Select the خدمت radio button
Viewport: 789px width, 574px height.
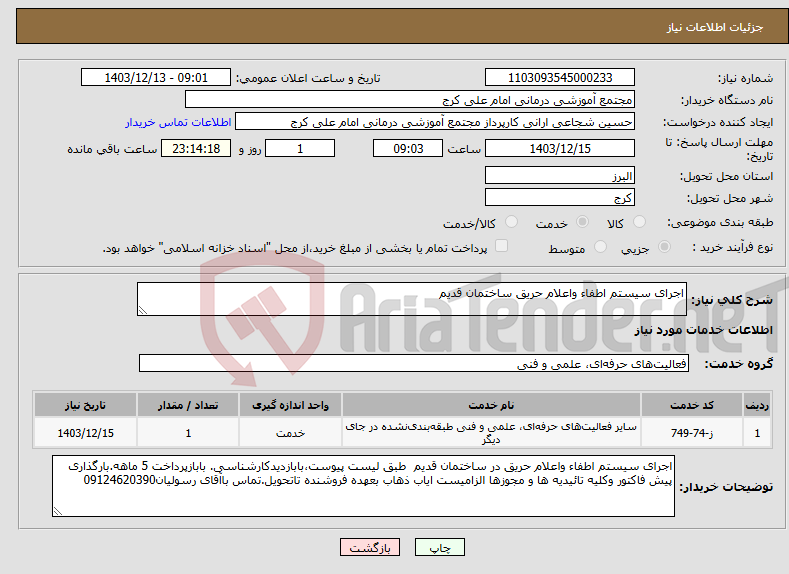pos(582,222)
